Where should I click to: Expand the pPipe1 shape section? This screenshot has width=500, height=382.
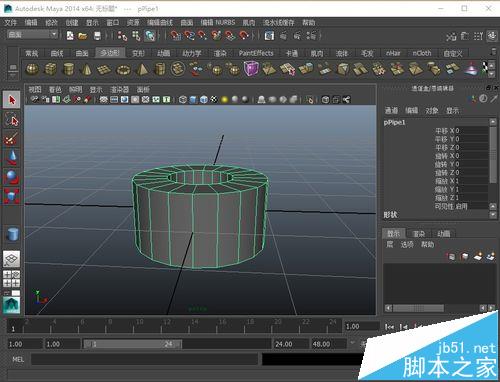[x=390, y=215]
